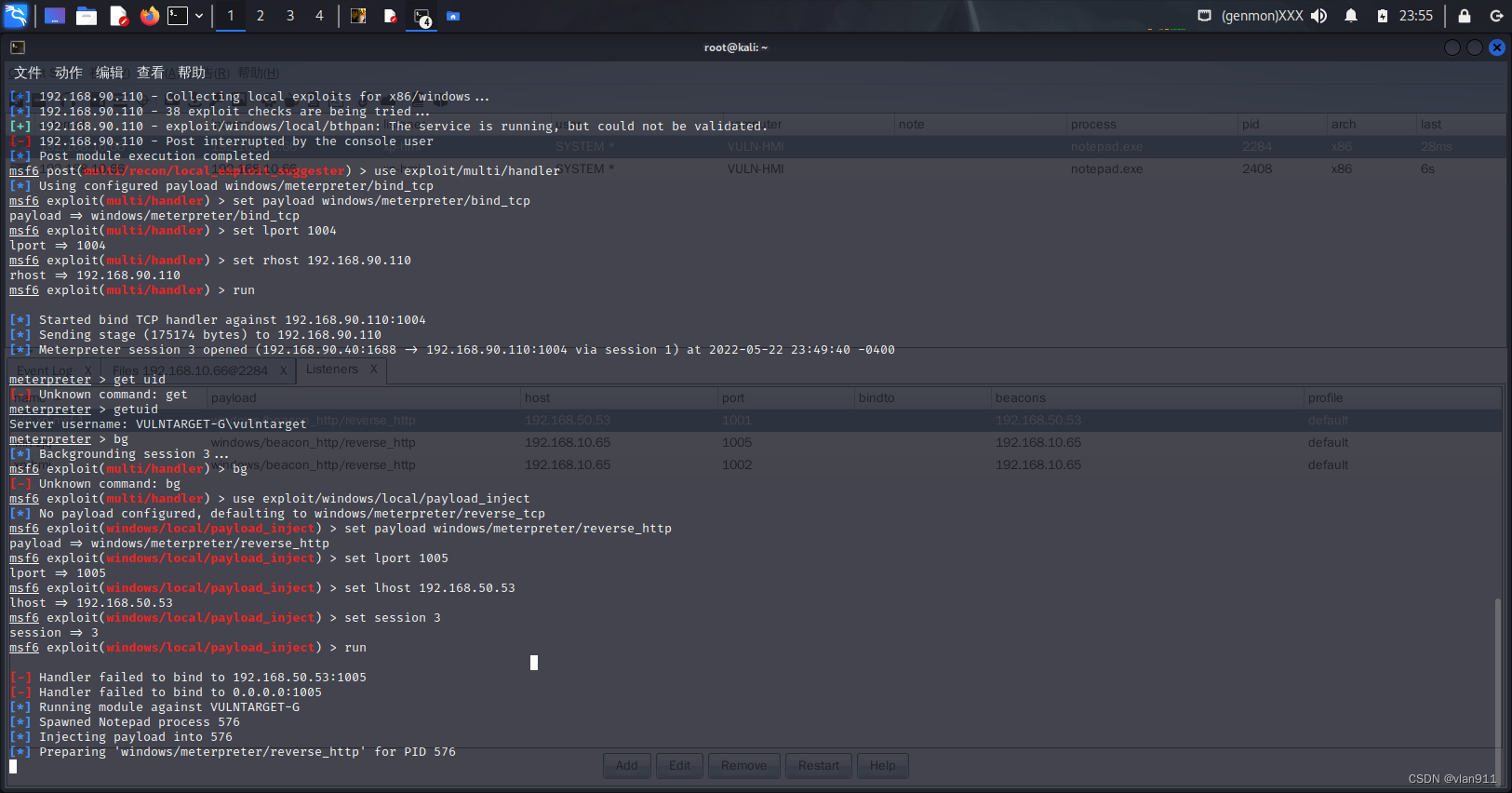Screen dimensions: 1512x793
Task: Minimize the root@kali terminal window
Action: point(1452,47)
